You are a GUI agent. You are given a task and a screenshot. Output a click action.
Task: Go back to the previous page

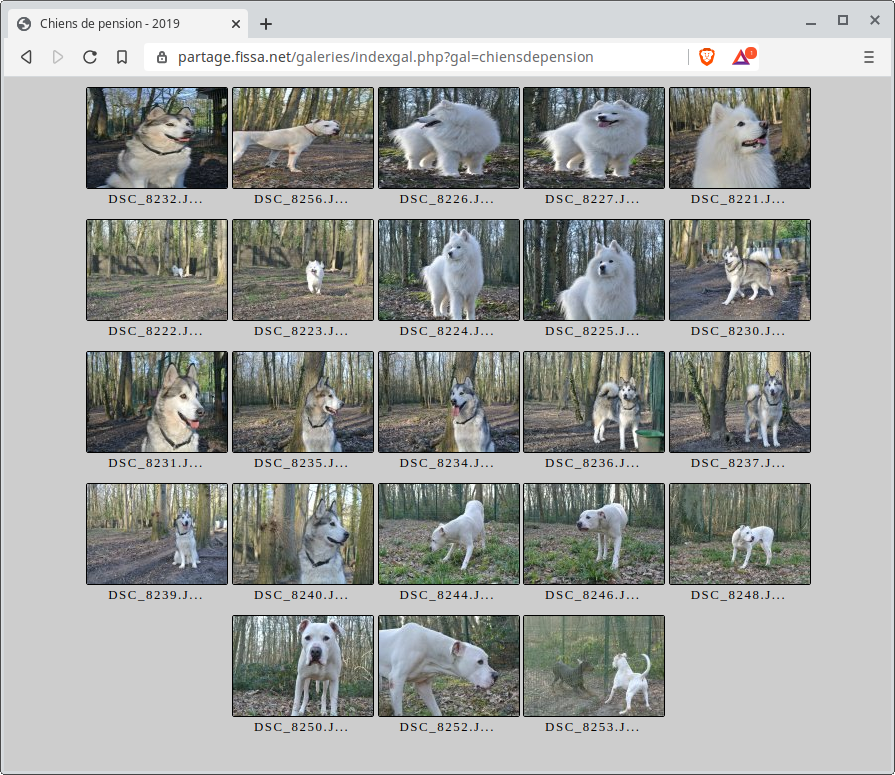point(26,57)
